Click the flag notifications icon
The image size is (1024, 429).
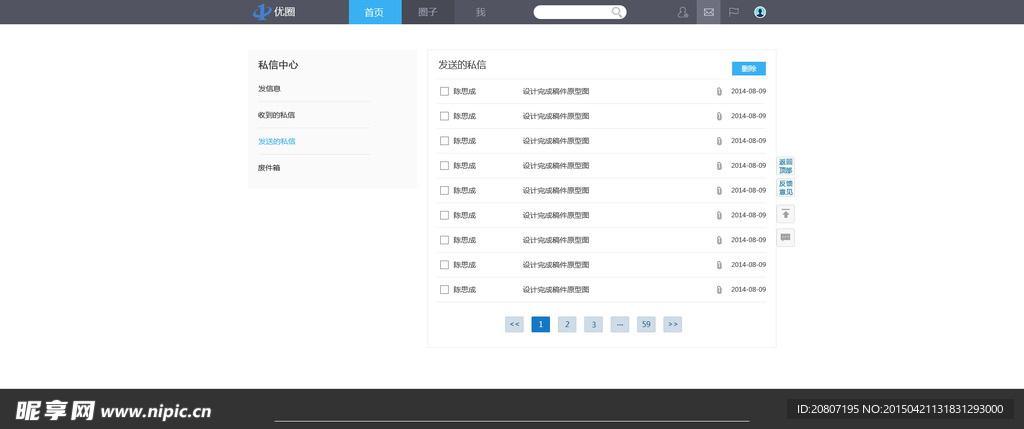coord(734,12)
